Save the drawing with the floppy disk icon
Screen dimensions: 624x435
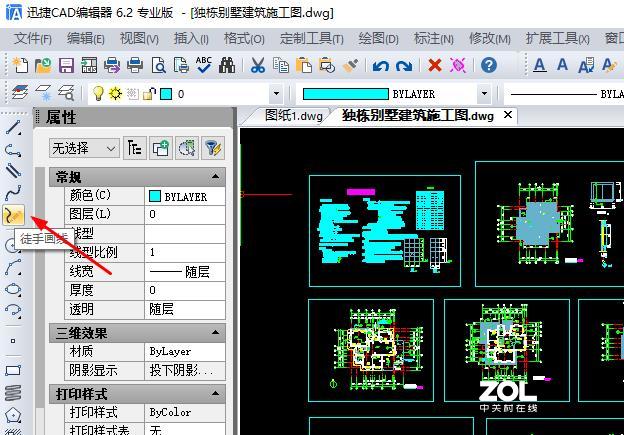click(66, 65)
